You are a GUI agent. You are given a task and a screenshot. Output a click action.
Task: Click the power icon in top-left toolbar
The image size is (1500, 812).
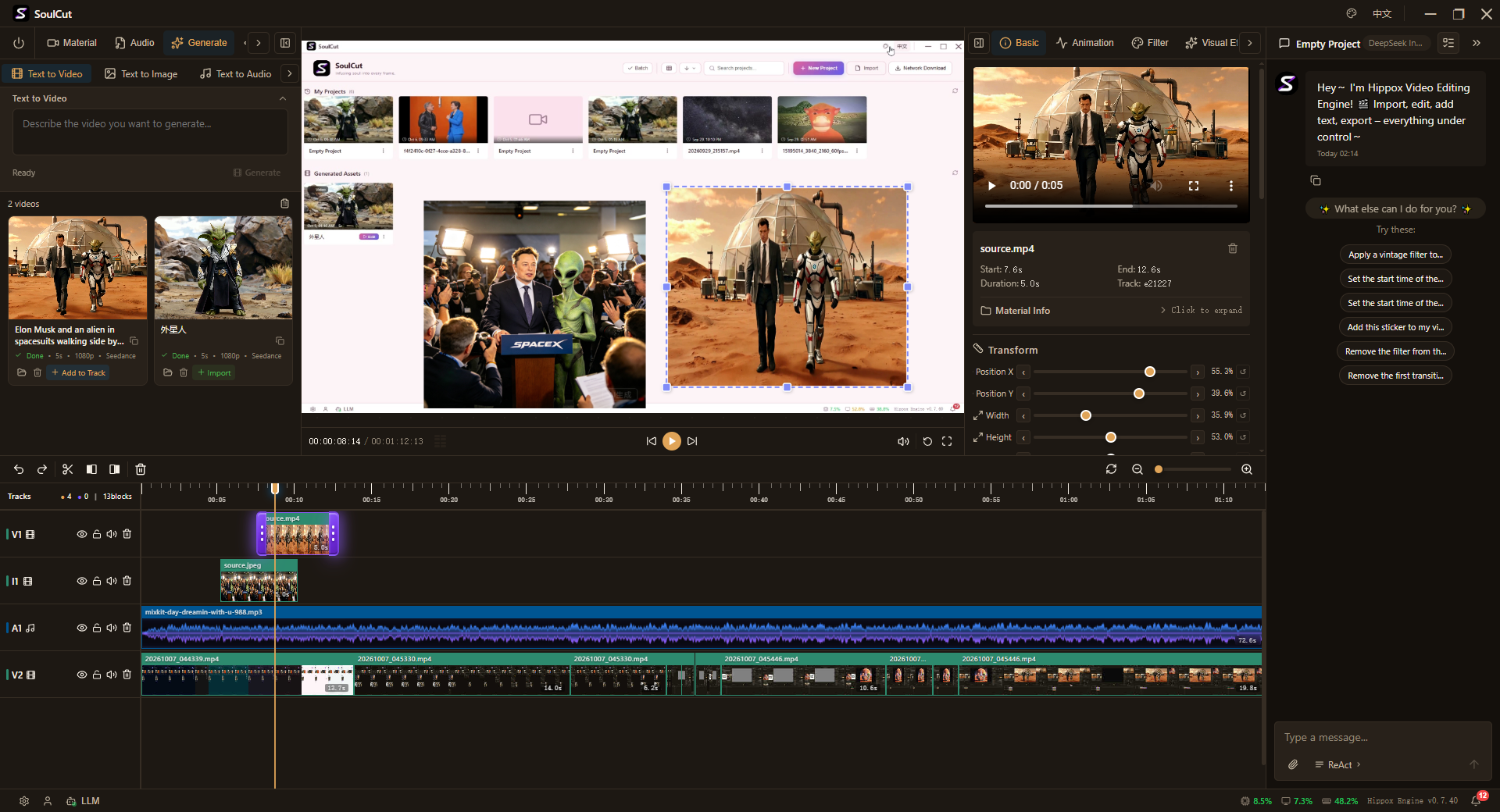19,43
